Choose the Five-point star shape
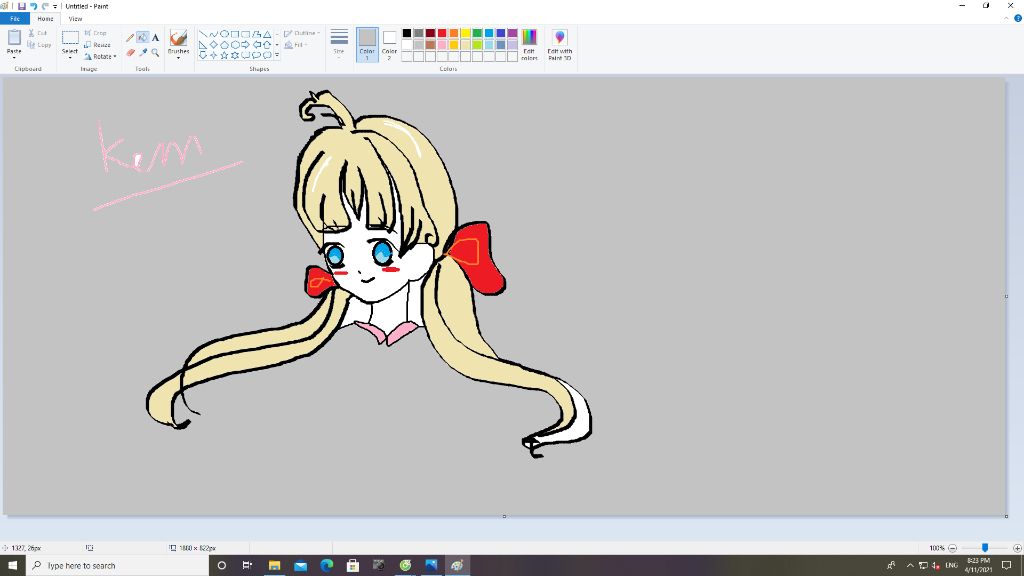The height and width of the screenshot is (576, 1024). pos(224,56)
